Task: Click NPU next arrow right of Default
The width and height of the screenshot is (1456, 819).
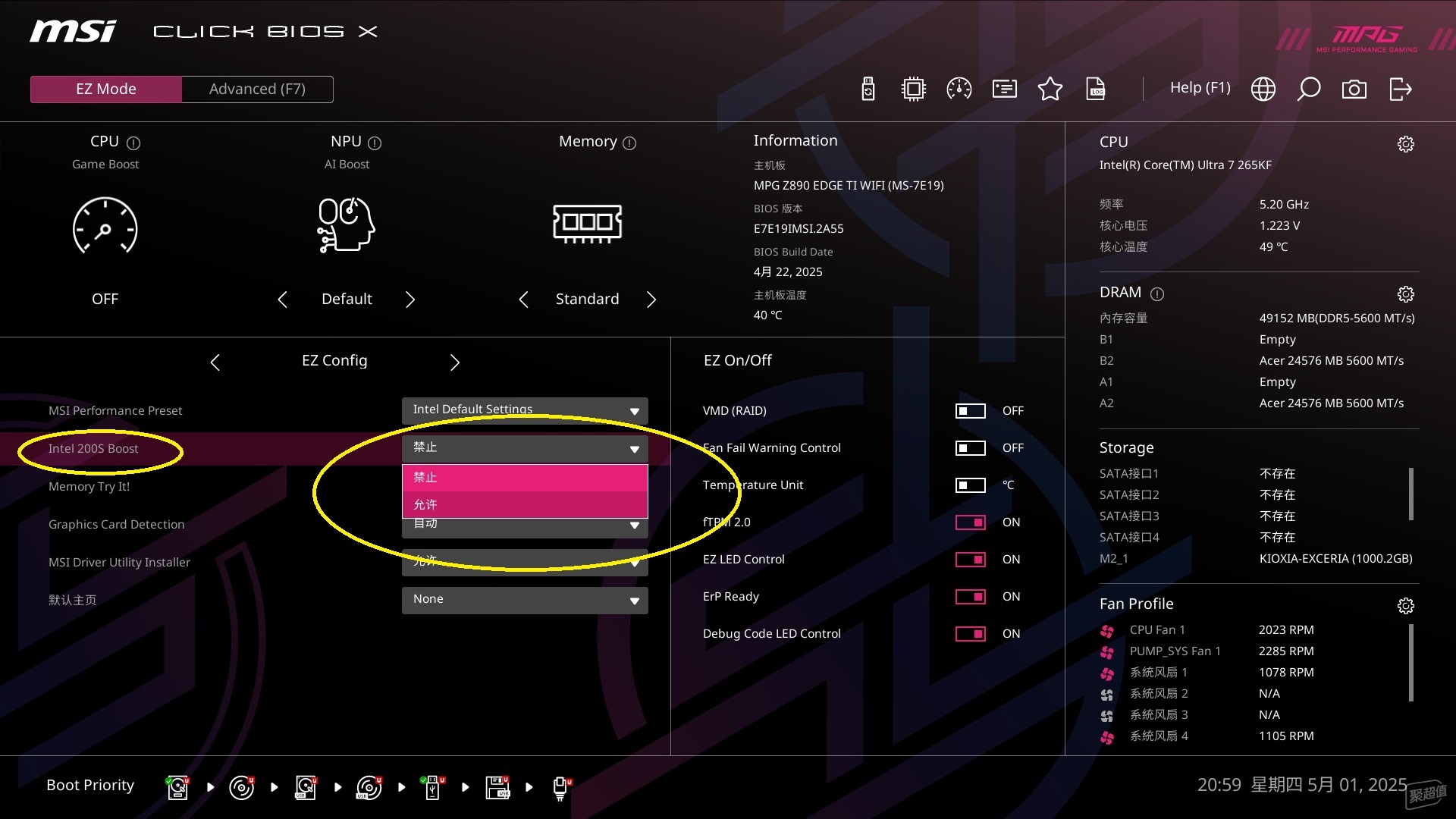Action: tap(410, 300)
